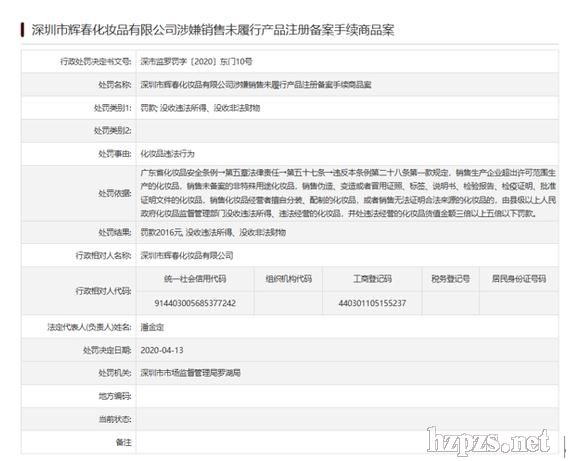This screenshot has height=461, width=577.
Task: Select the 法定代表人(负责人)姓名 label
Action: pyautogui.click(x=89, y=327)
